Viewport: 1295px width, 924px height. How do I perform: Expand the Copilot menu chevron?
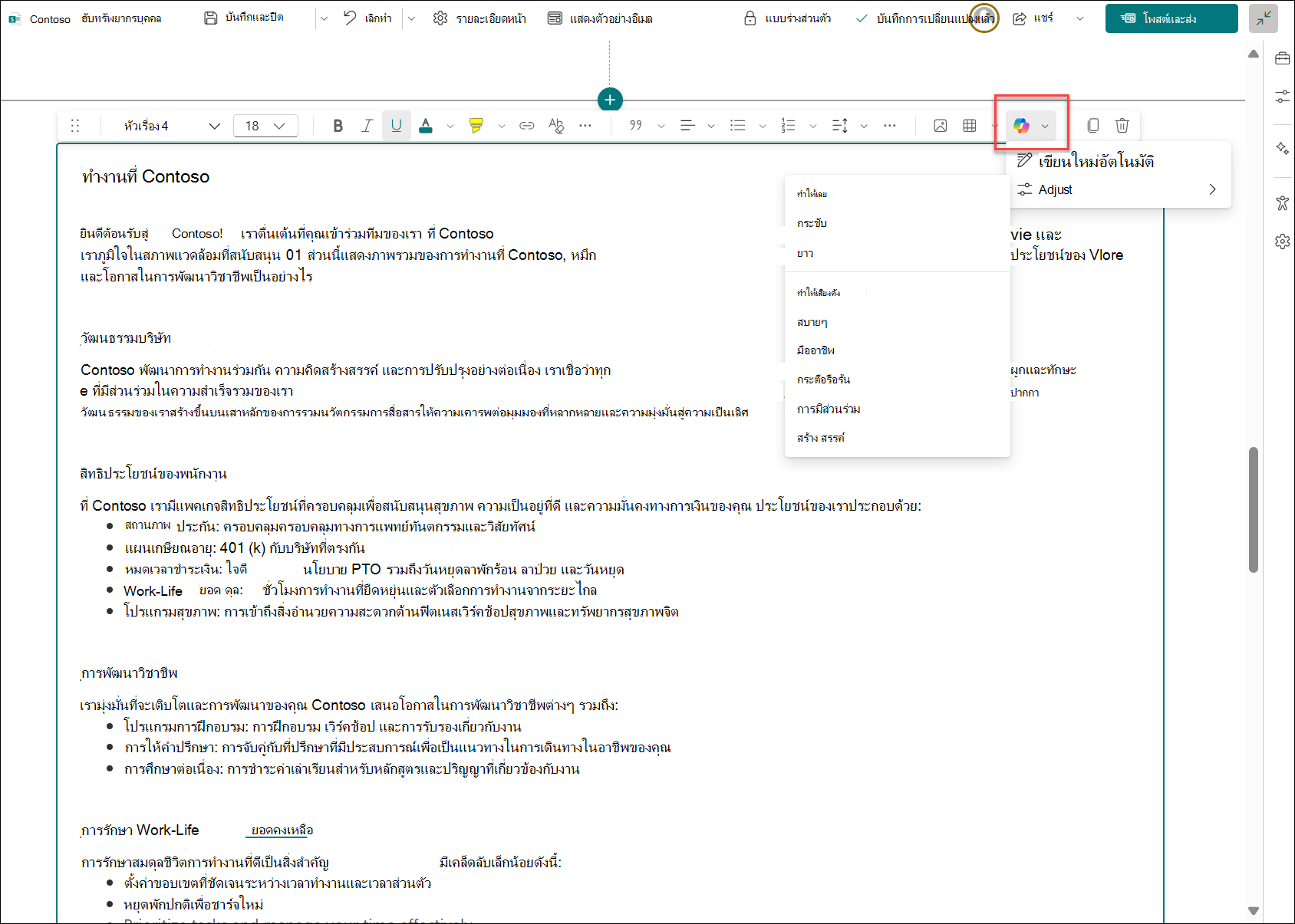1045,126
